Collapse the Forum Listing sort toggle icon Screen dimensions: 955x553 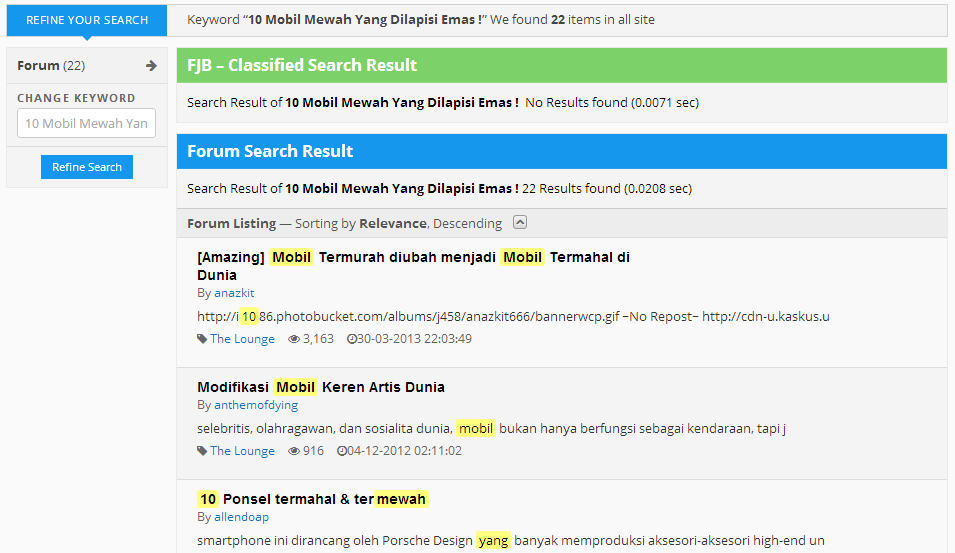tap(520, 222)
